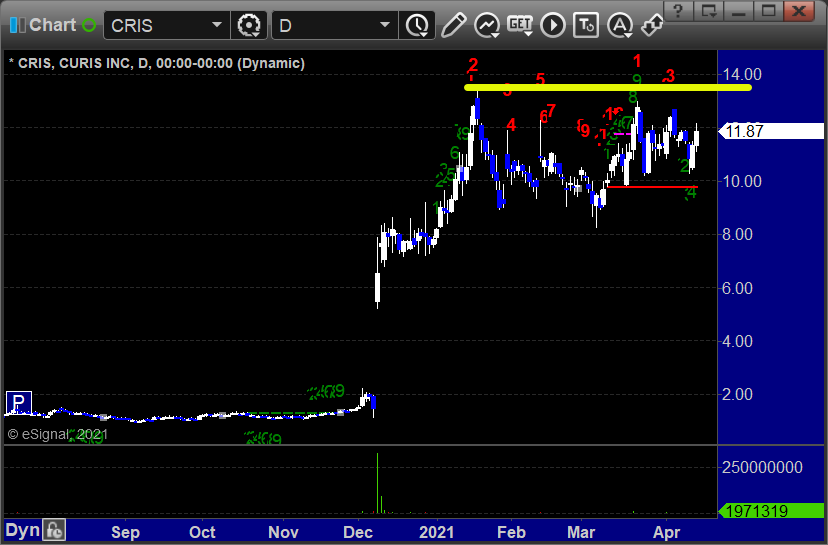The image size is (828, 545).
Task: Open the time template clock icon
Action: click(x=417, y=25)
